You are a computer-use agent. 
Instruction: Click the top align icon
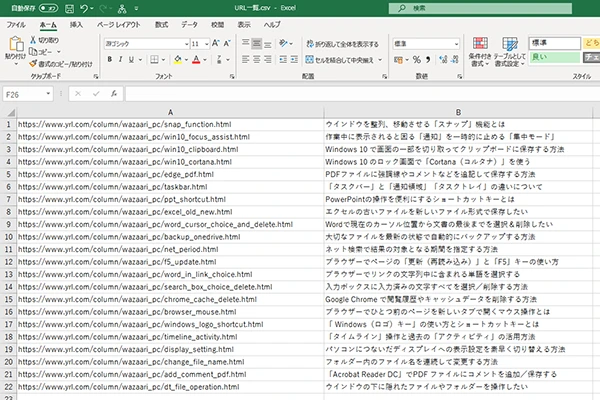246,43
